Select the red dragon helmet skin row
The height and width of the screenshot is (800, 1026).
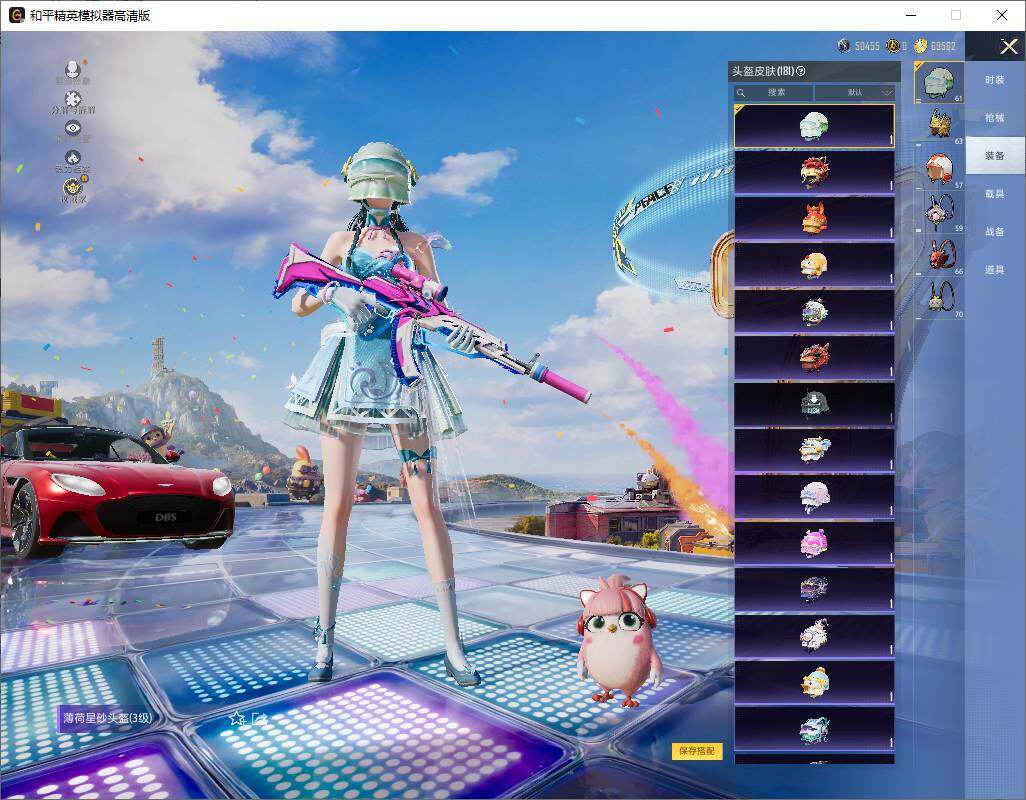click(x=814, y=172)
